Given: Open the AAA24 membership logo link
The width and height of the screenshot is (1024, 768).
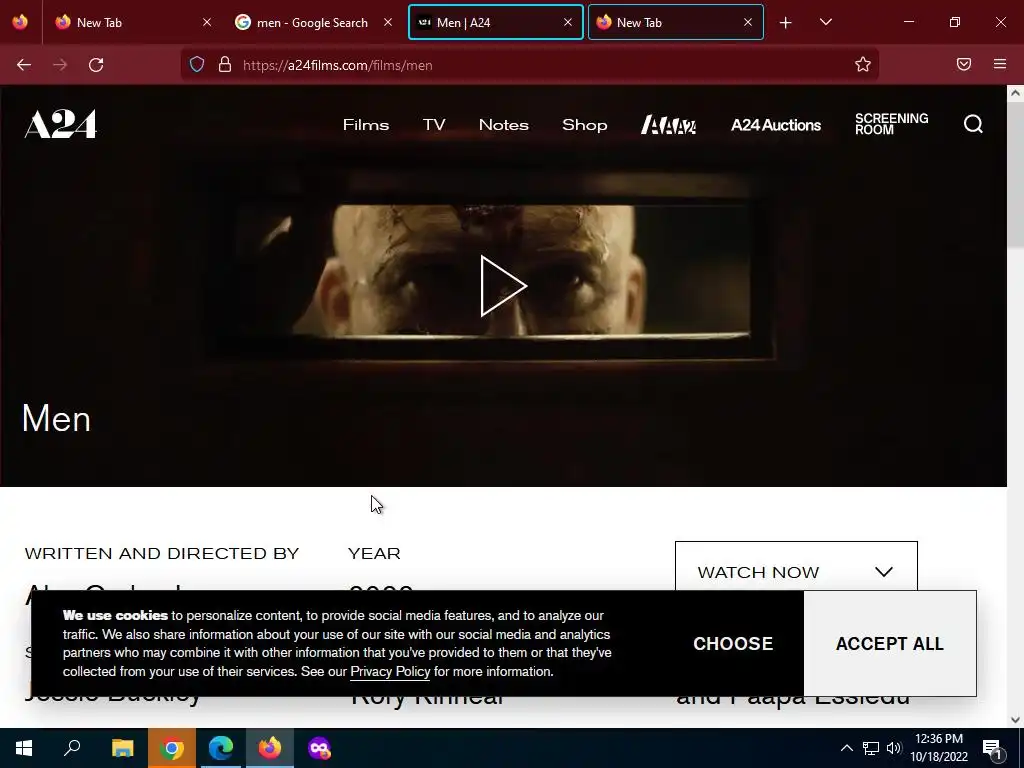Looking at the screenshot, I should click(x=668, y=125).
